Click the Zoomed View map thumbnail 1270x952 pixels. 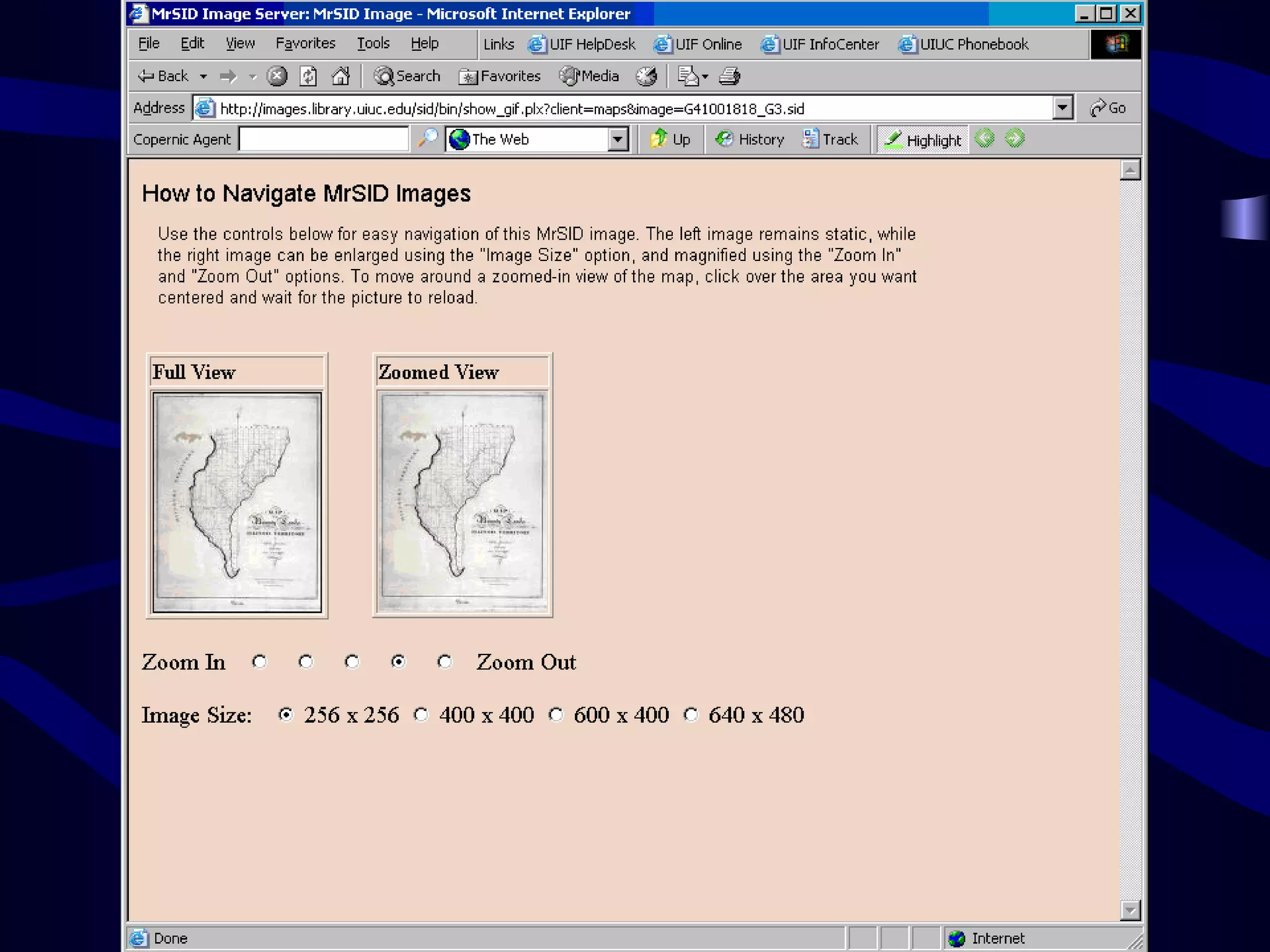[463, 502]
